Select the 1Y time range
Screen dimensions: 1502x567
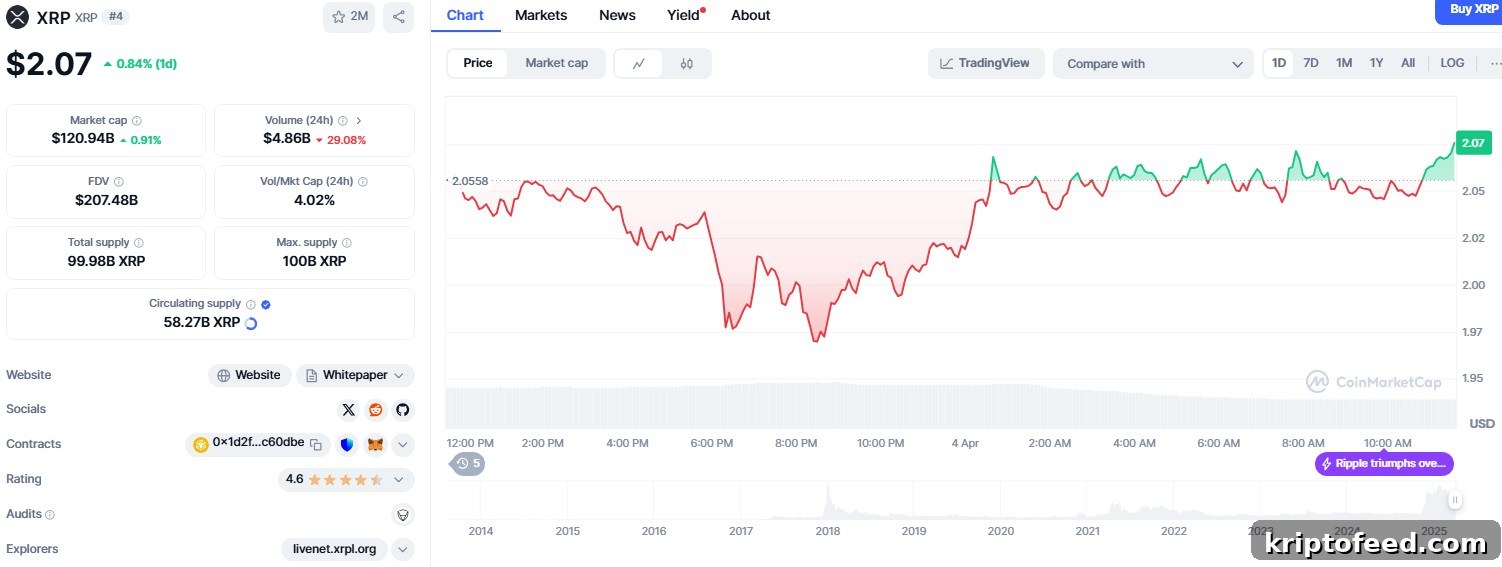[x=1376, y=63]
